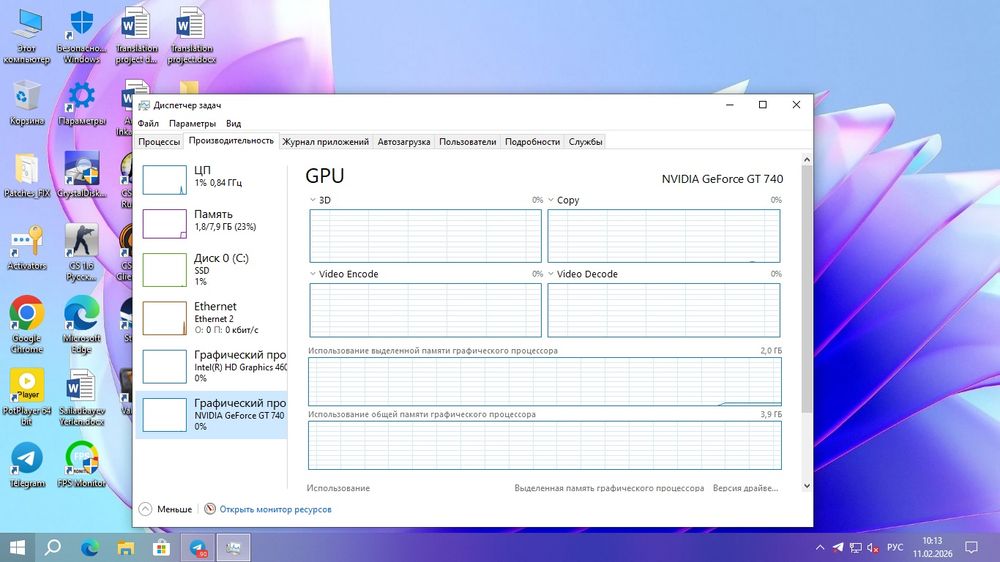
Task: Open PotPlayer 64 bit desktop icon
Action: [x=26, y=397]
